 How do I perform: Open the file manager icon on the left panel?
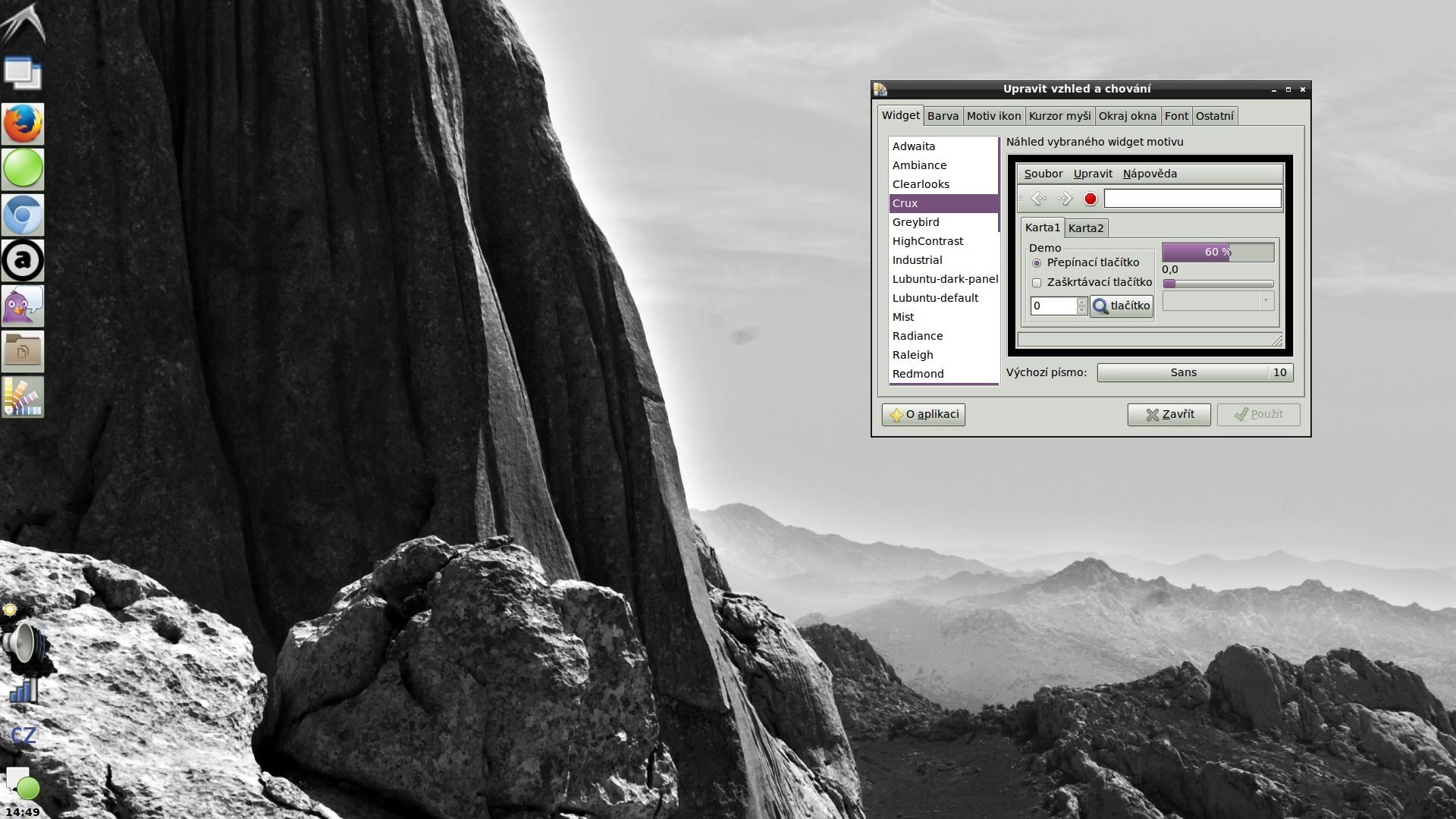[22, 350]
